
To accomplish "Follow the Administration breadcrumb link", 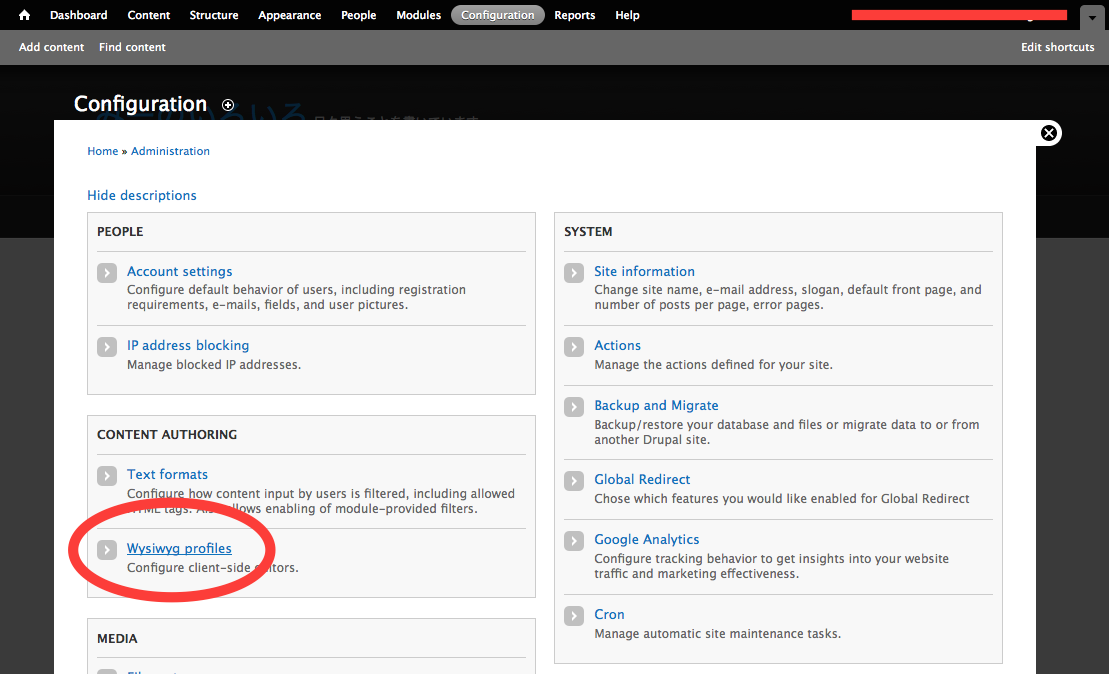I will tap(170, 151).
